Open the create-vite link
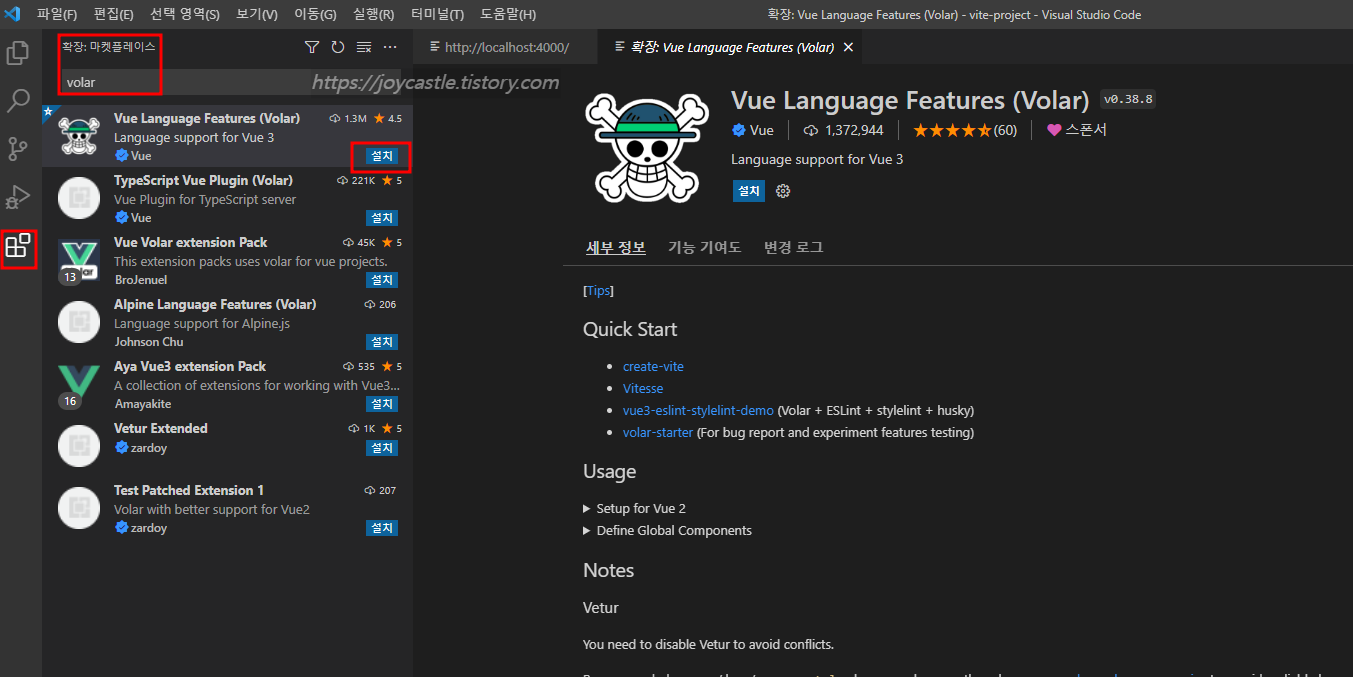 tap(653, 366)
